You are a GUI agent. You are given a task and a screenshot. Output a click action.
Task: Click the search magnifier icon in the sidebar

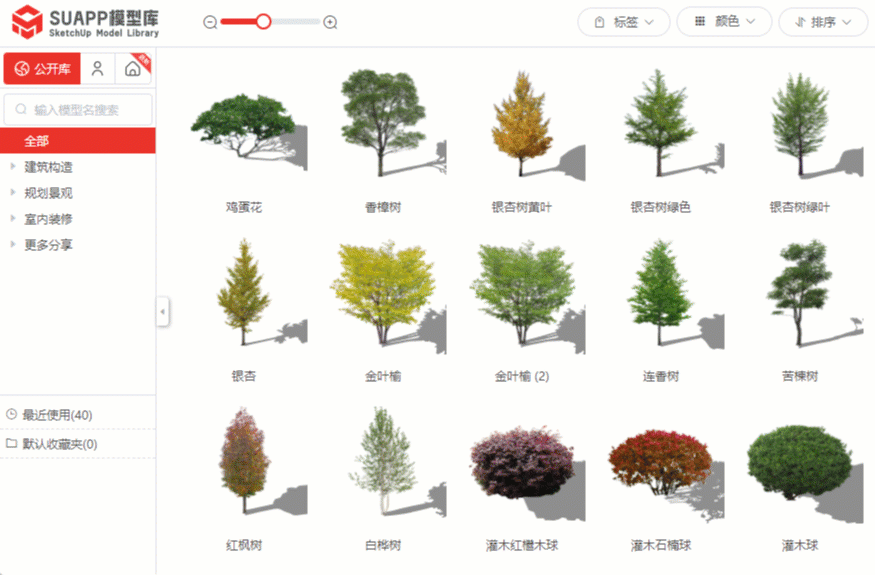point(21,110)
